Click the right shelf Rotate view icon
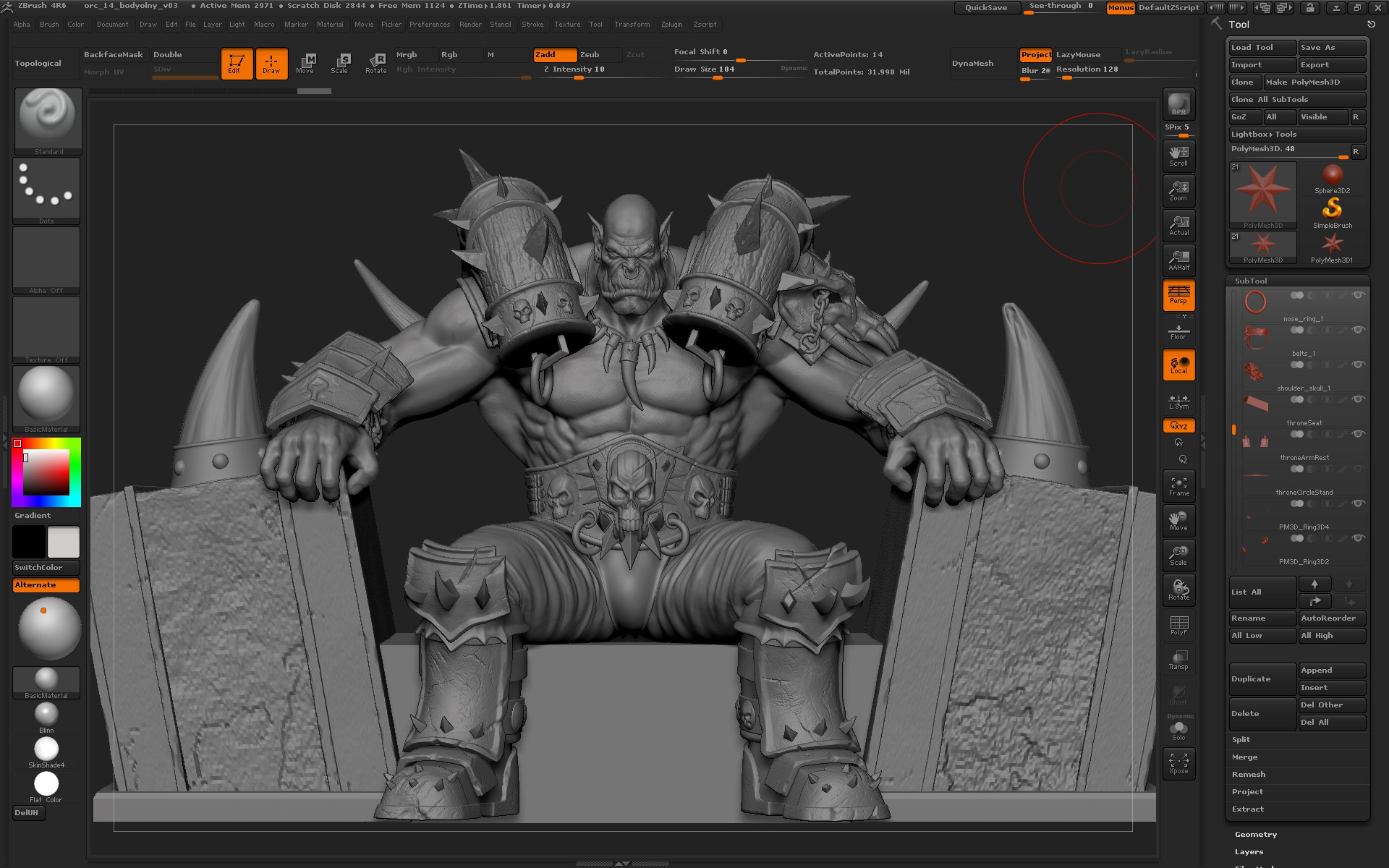 pyautogui.click(x=1178, y=590)
